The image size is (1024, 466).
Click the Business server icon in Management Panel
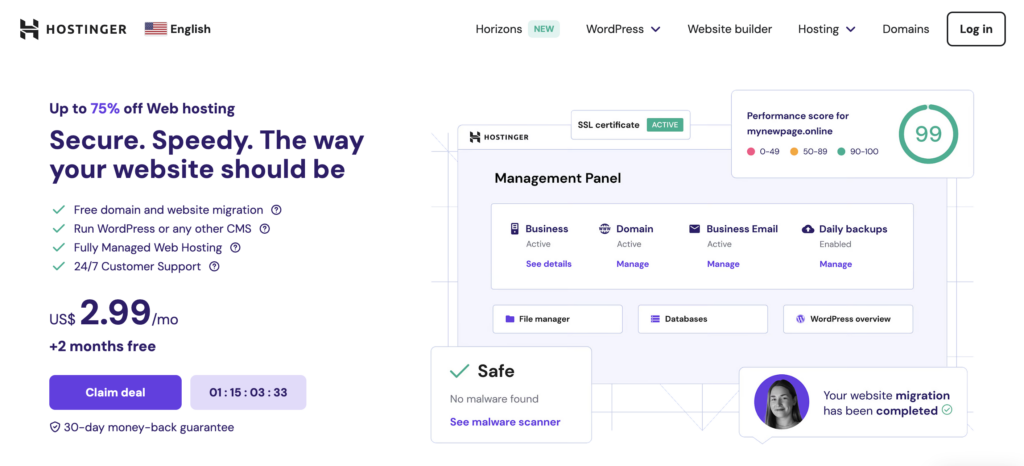pyautogui.click(x=515, y=228)
